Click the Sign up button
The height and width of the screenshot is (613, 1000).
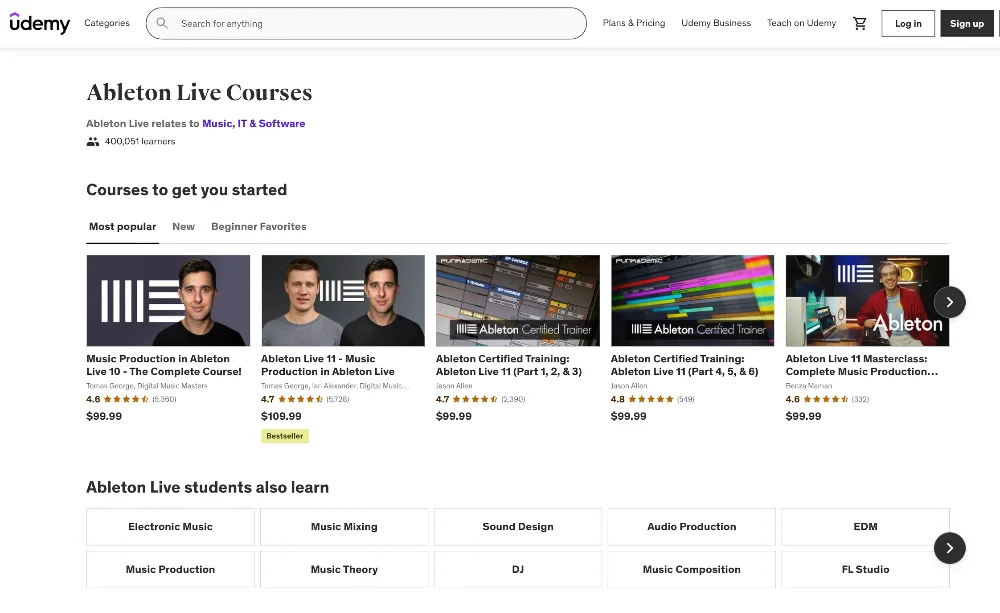coord(967,24)
